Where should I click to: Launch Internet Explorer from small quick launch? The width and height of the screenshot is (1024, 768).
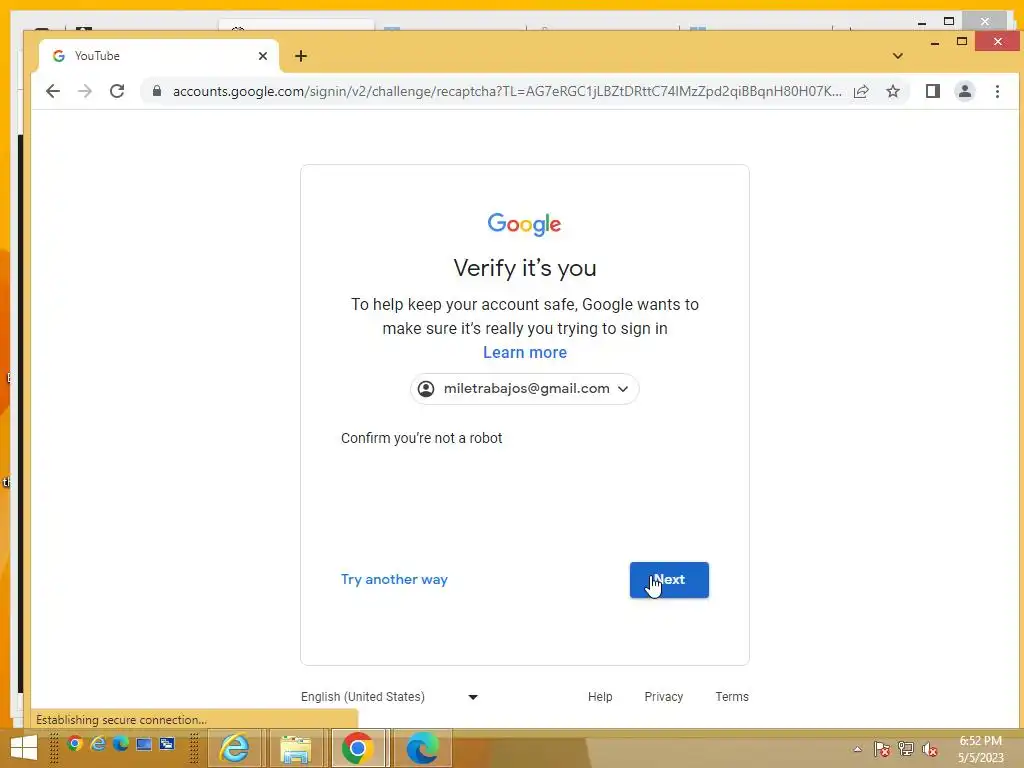pyautogui.click(x=98, y=744)
